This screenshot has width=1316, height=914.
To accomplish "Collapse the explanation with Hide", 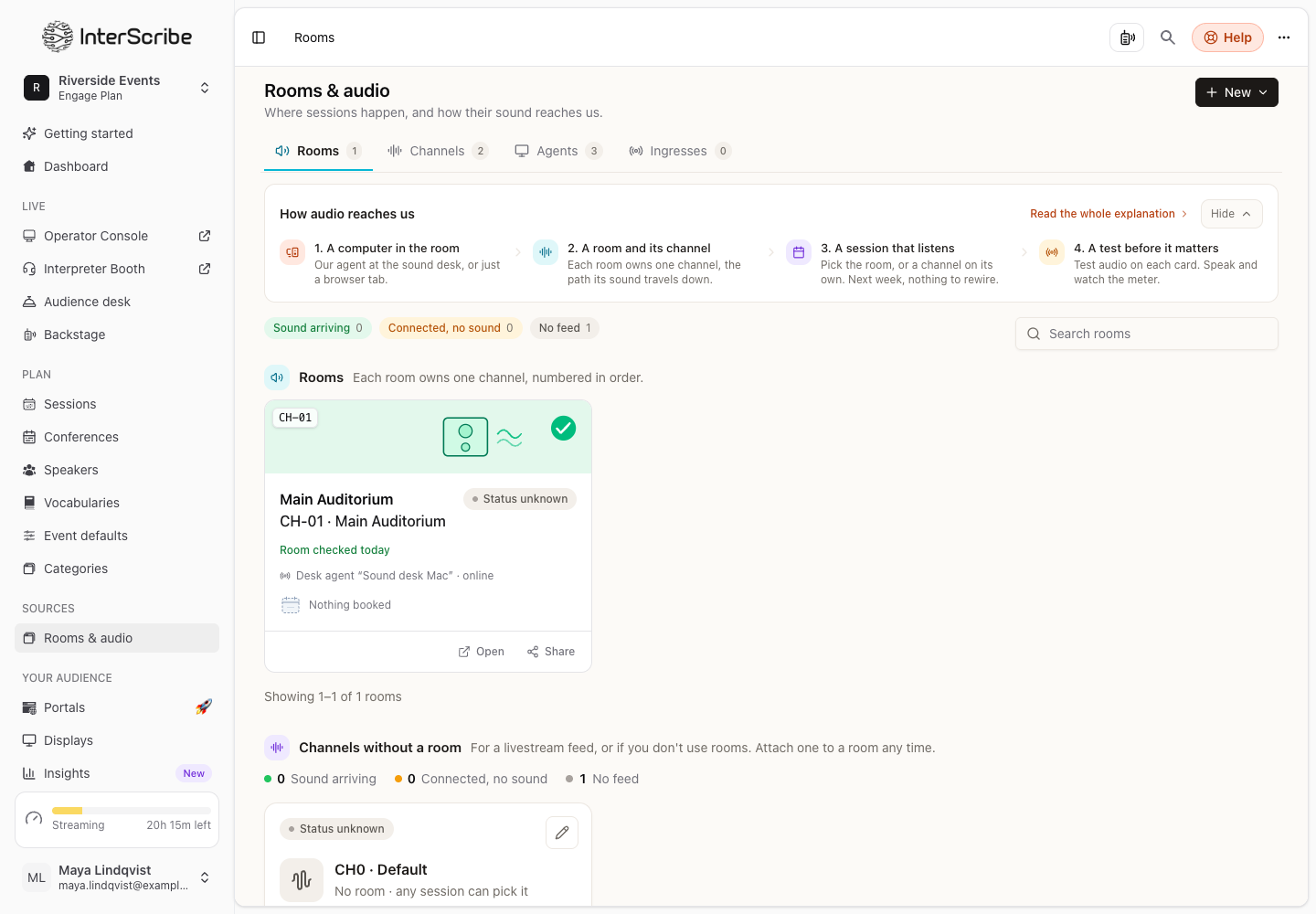I will click(x=1231, y=214).
